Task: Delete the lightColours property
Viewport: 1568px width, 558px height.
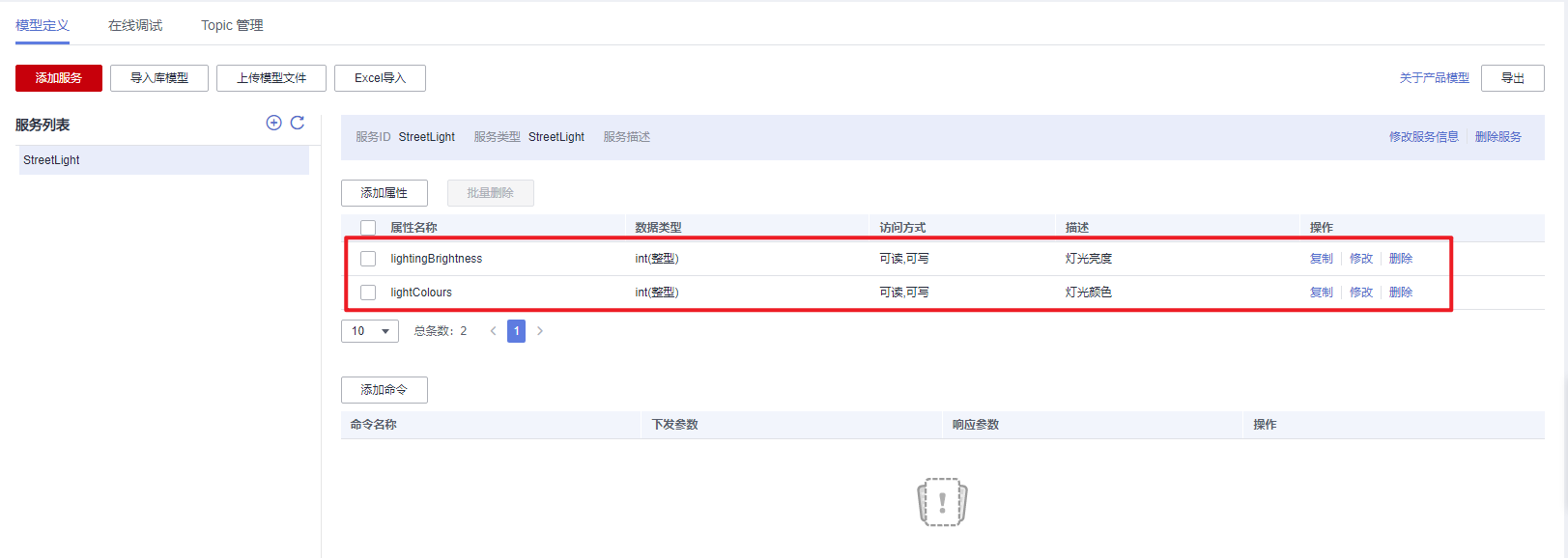Action: (x=1401, y=293)
